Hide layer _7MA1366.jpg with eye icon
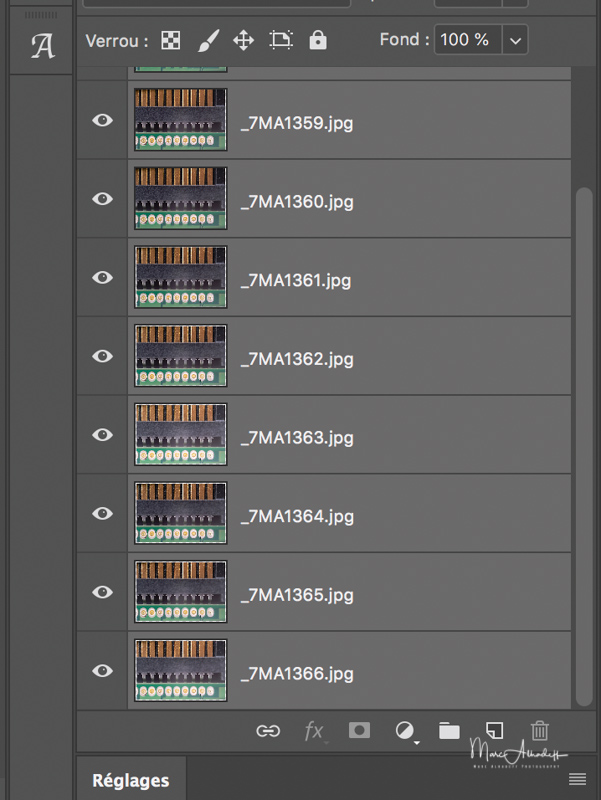Image resolution: width=601 pixels, height=800 pixels. pos(102,671)
